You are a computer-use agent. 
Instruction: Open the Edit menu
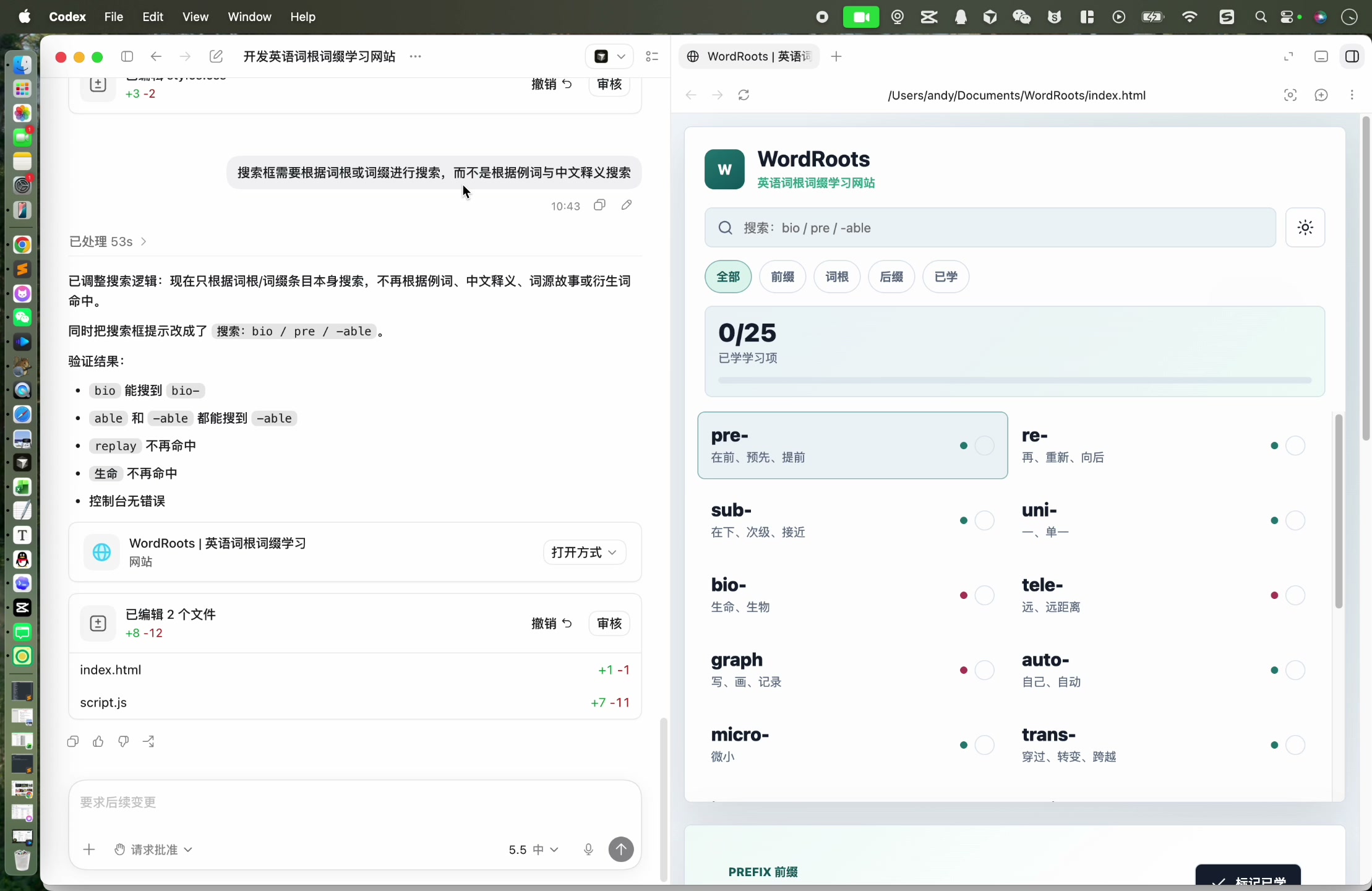coord(153,17)
